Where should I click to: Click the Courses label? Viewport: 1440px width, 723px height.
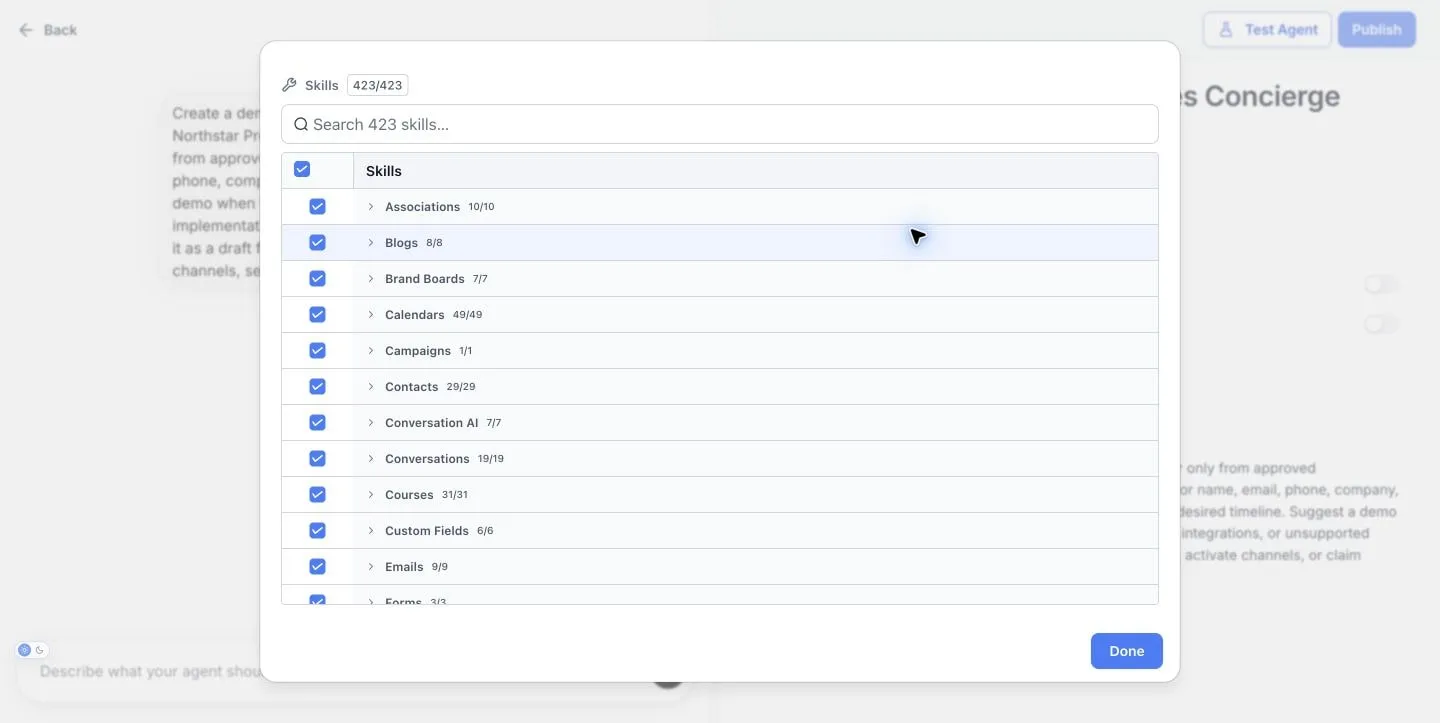pyautogui.click(x=409, y=495)
